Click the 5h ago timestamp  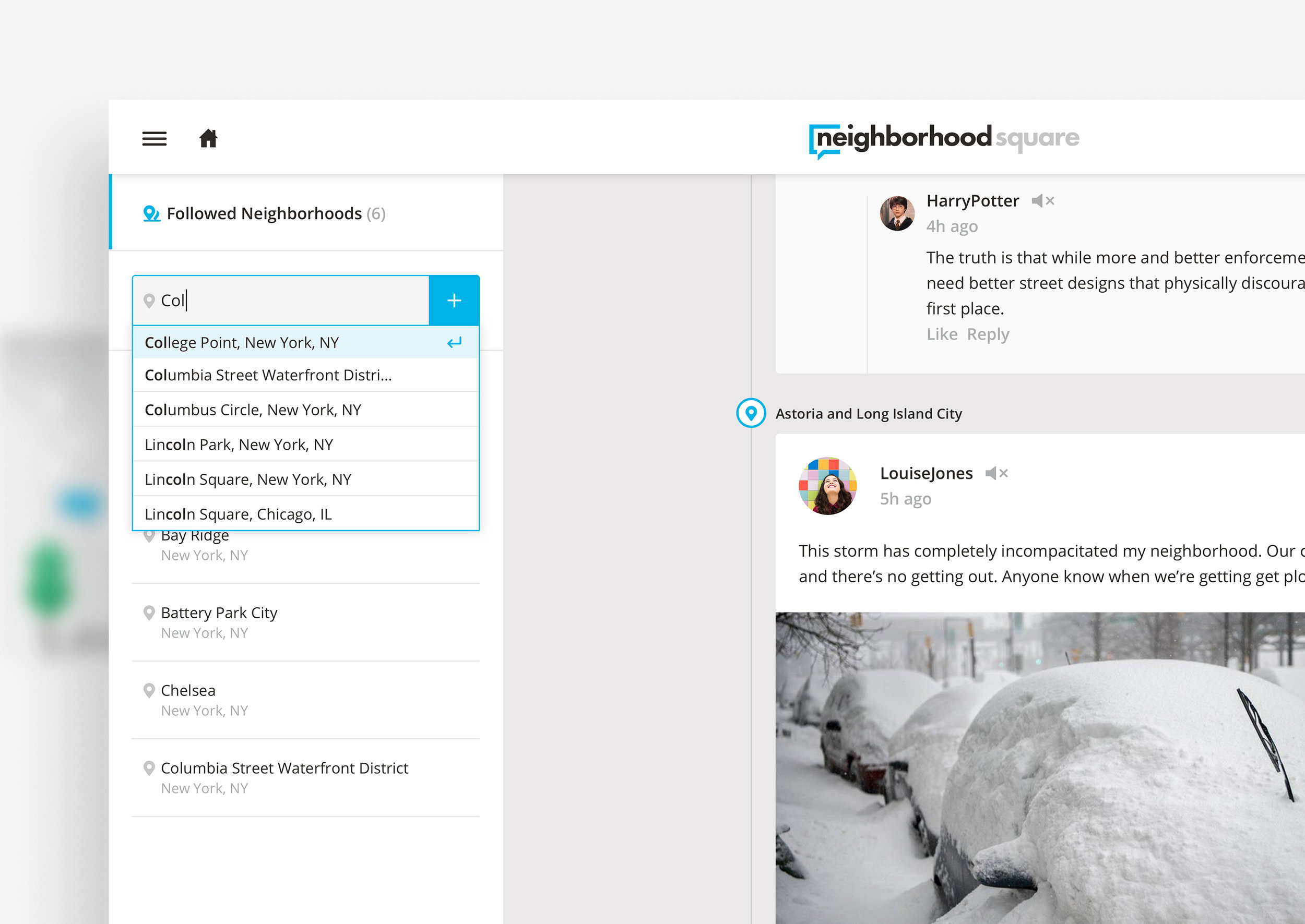click(906, 499)
